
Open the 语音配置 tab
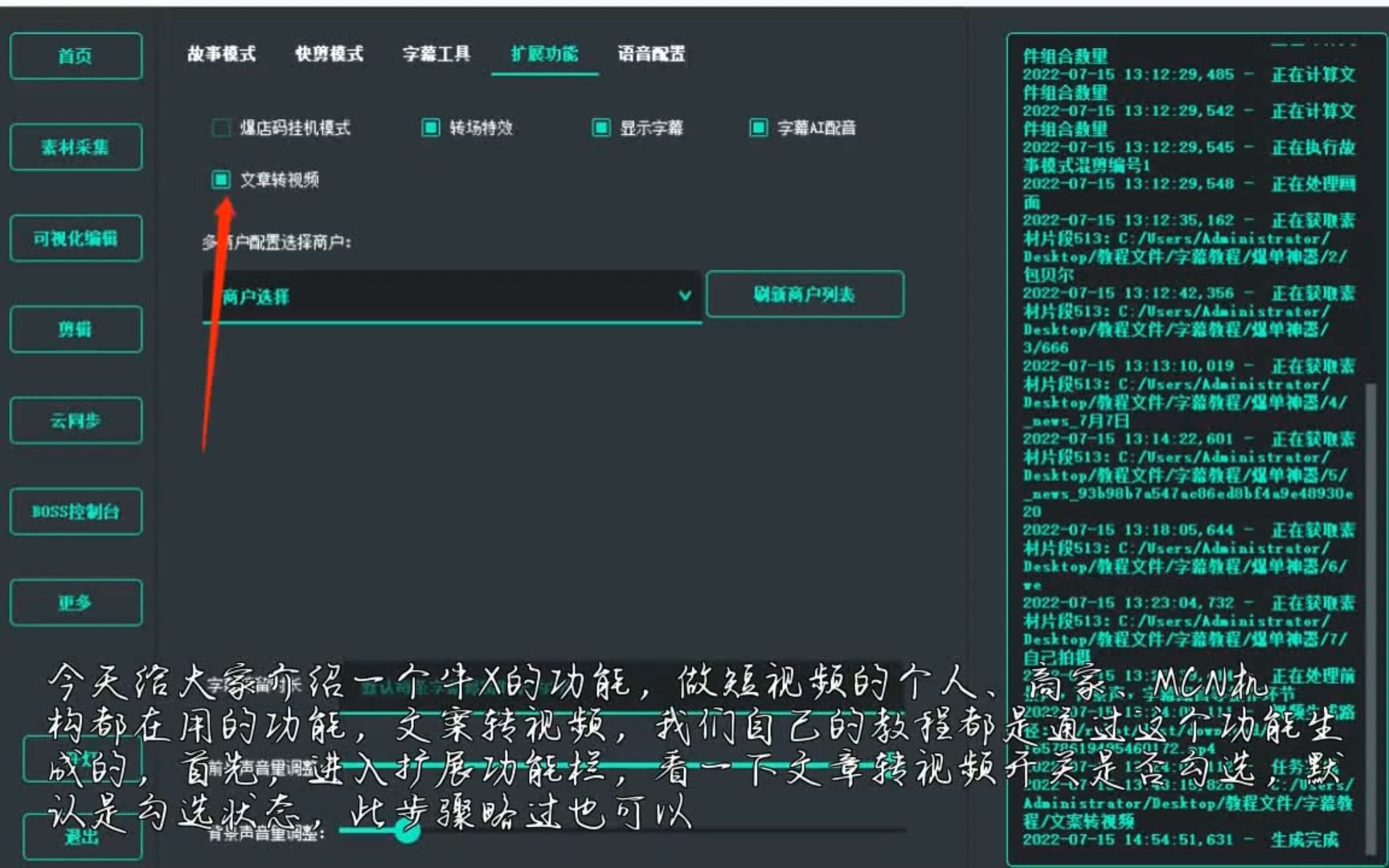point(651,54)
